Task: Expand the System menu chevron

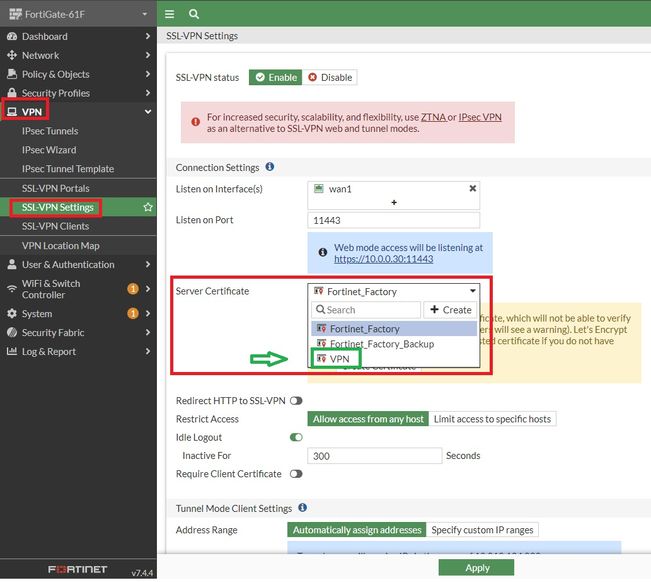Action: pyautogui.click(x=148, y=313)
